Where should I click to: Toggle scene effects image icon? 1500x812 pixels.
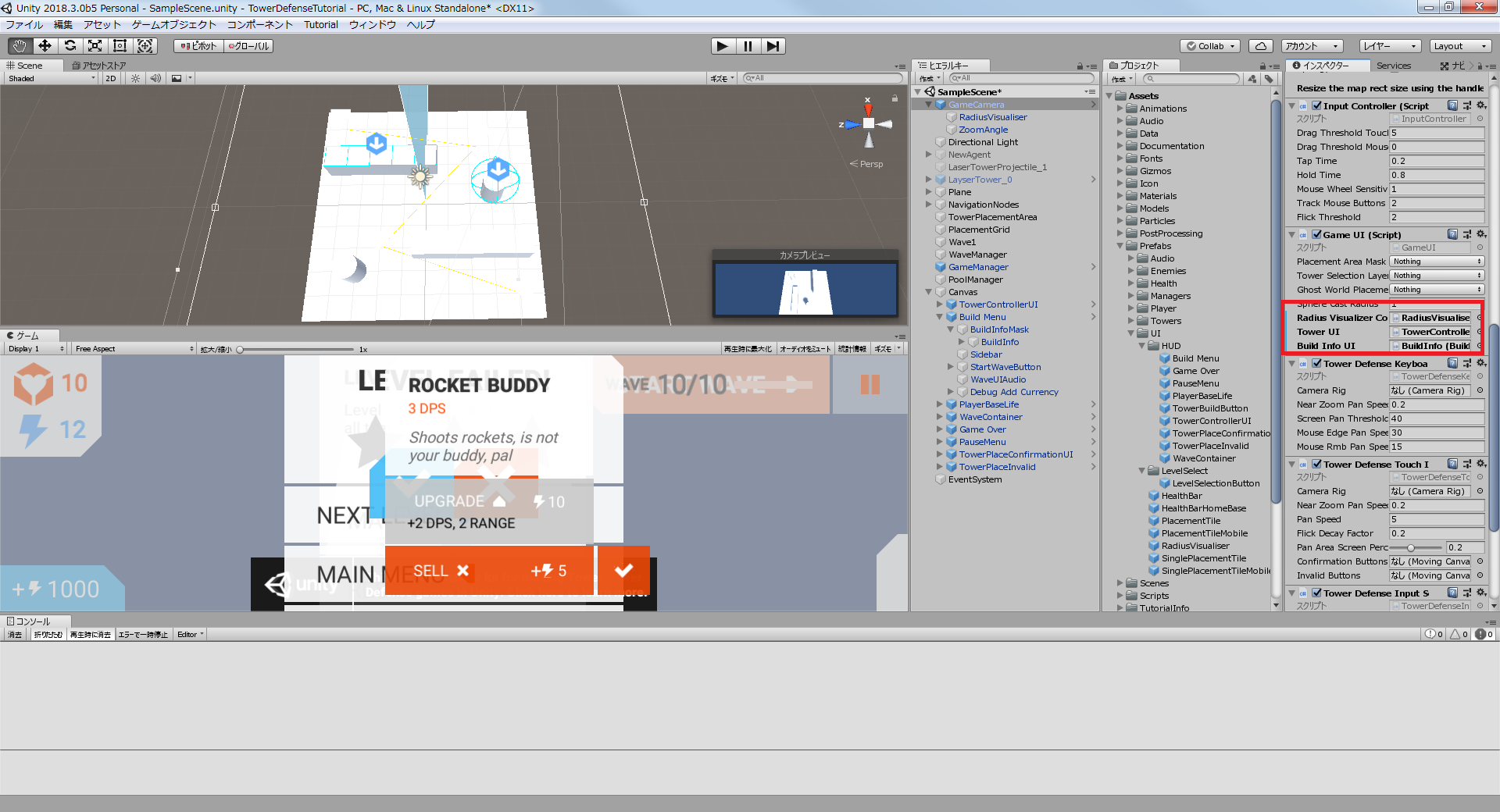click(x=177, y=78)
